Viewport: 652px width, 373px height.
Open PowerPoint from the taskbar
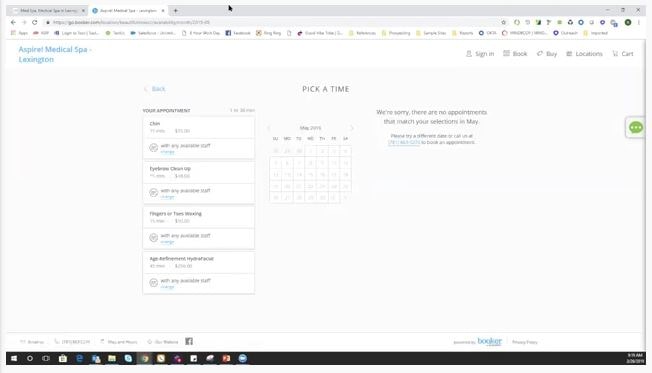[226, 358]
